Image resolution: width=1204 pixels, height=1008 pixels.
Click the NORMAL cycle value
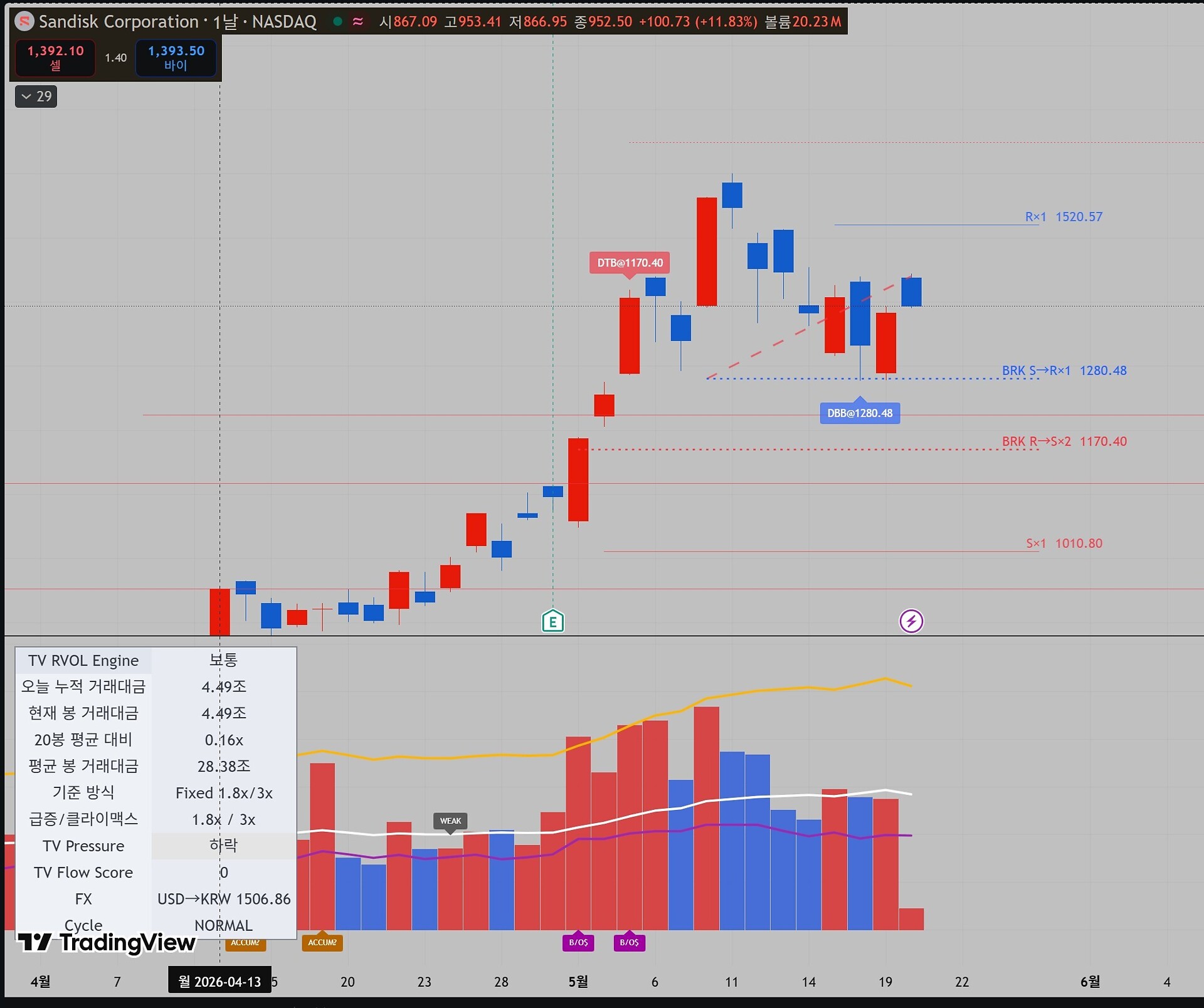[x=224, y=925]
